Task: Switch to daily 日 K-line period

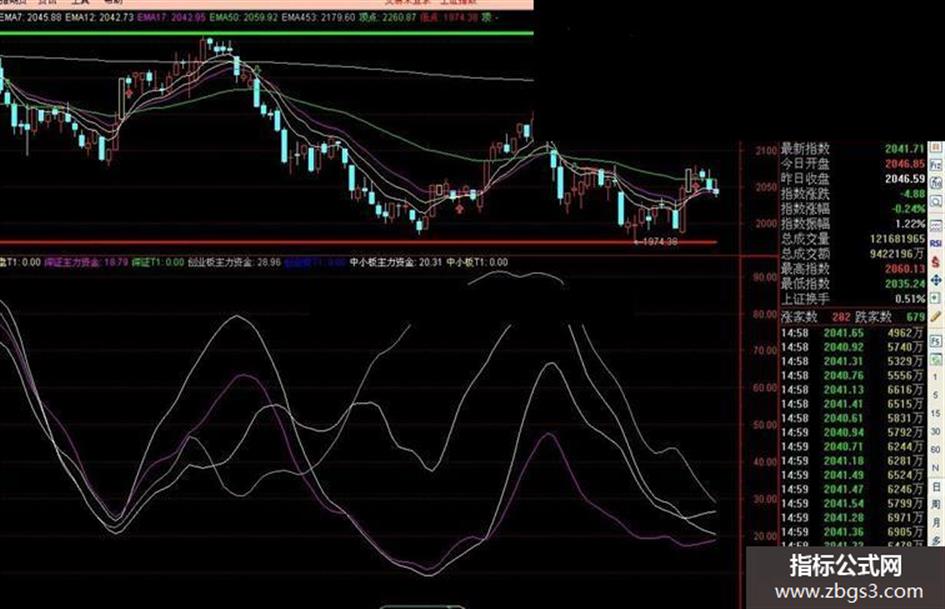Action: pos(936,487)
